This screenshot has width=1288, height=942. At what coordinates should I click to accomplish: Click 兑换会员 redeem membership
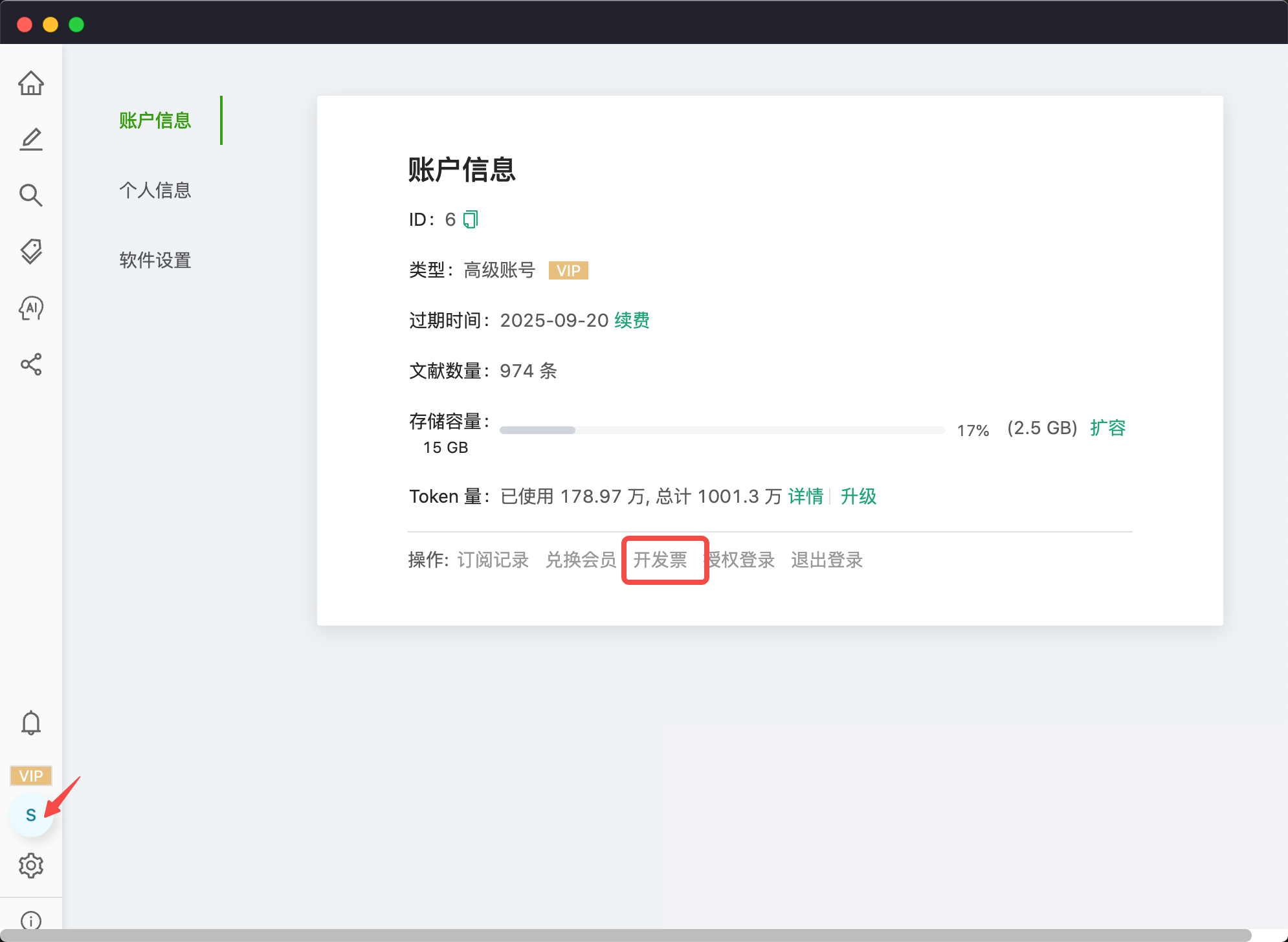point(581,560)
